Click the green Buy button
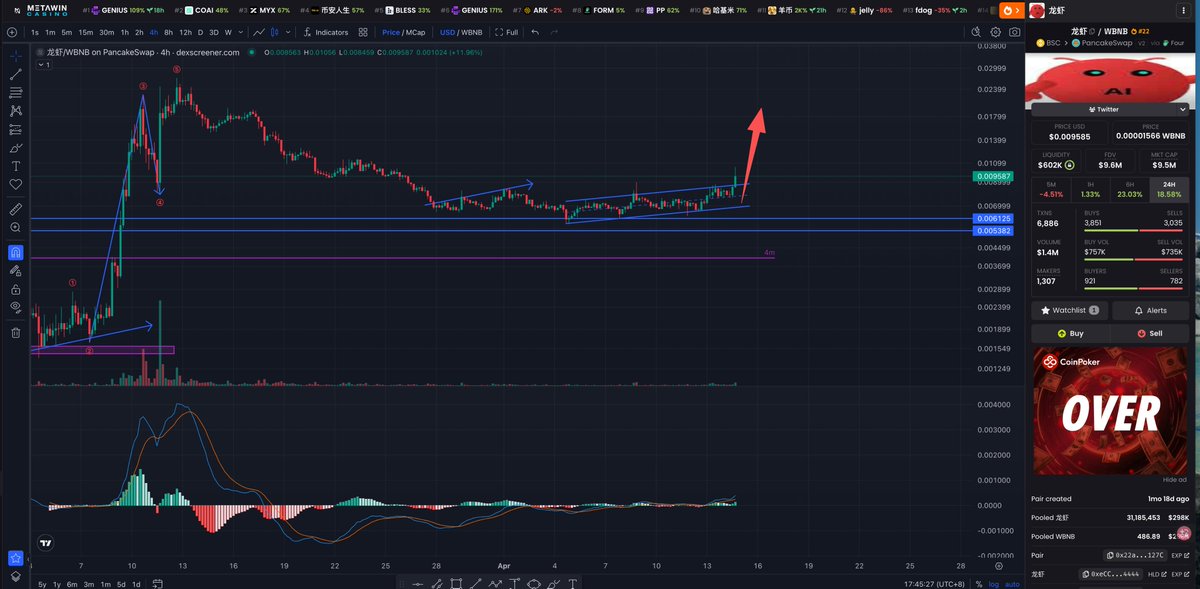The image size is (1200, 589). coord(1069,333)
